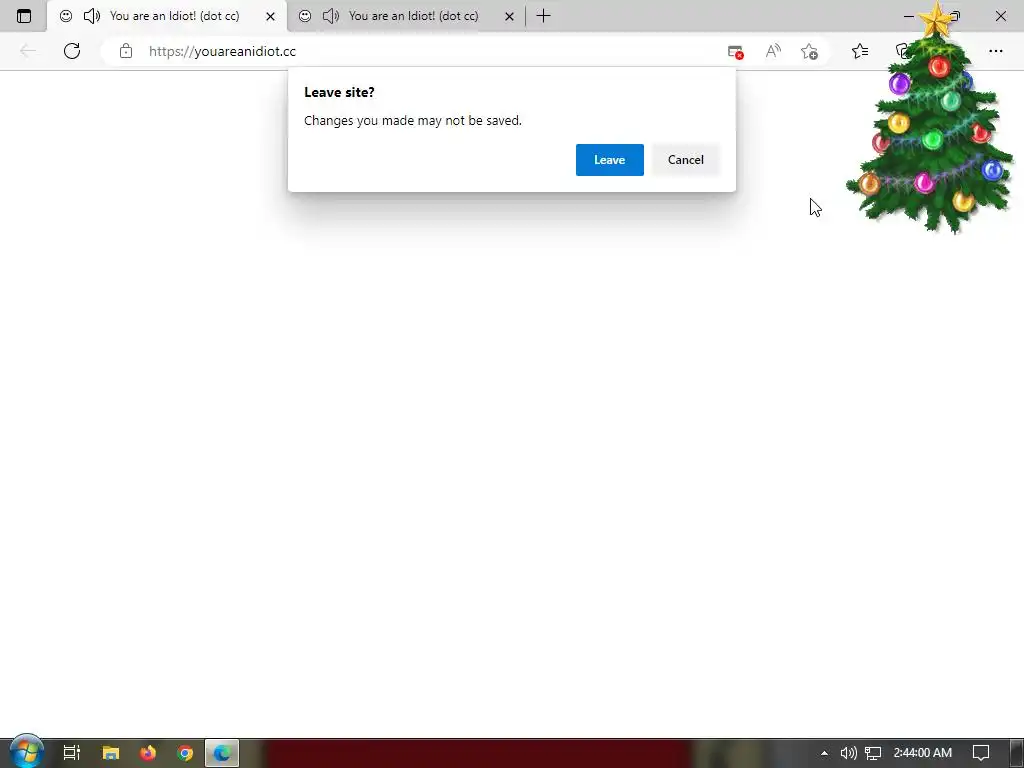
Task: Open a new tab with the plus button
Action: point(543,16)
